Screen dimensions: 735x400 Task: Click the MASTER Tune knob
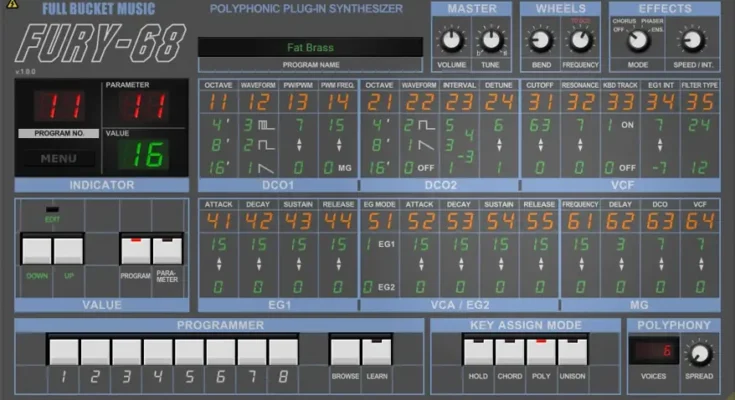point(491,41)
